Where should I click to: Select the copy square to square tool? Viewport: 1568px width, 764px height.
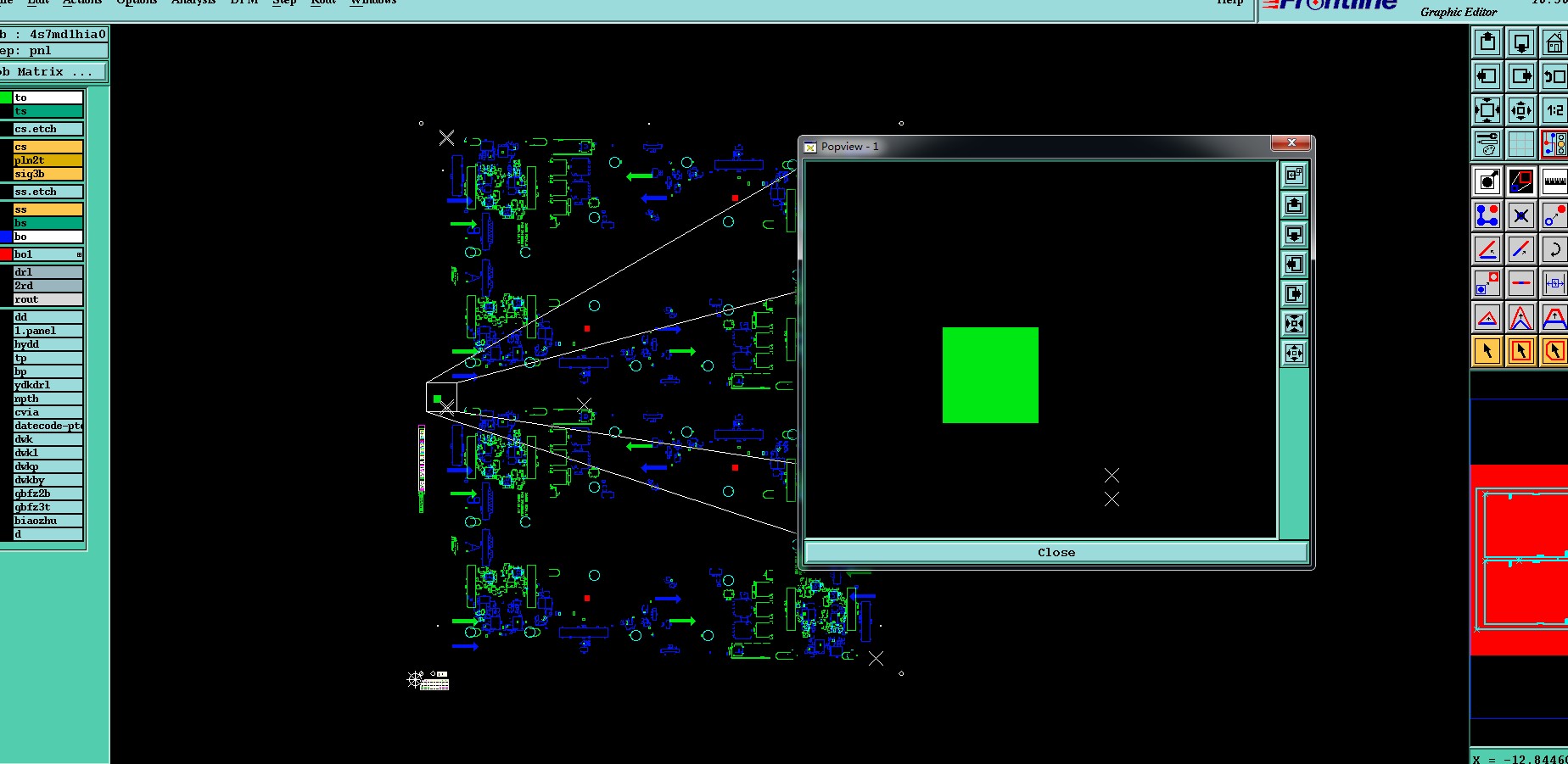1487,283
